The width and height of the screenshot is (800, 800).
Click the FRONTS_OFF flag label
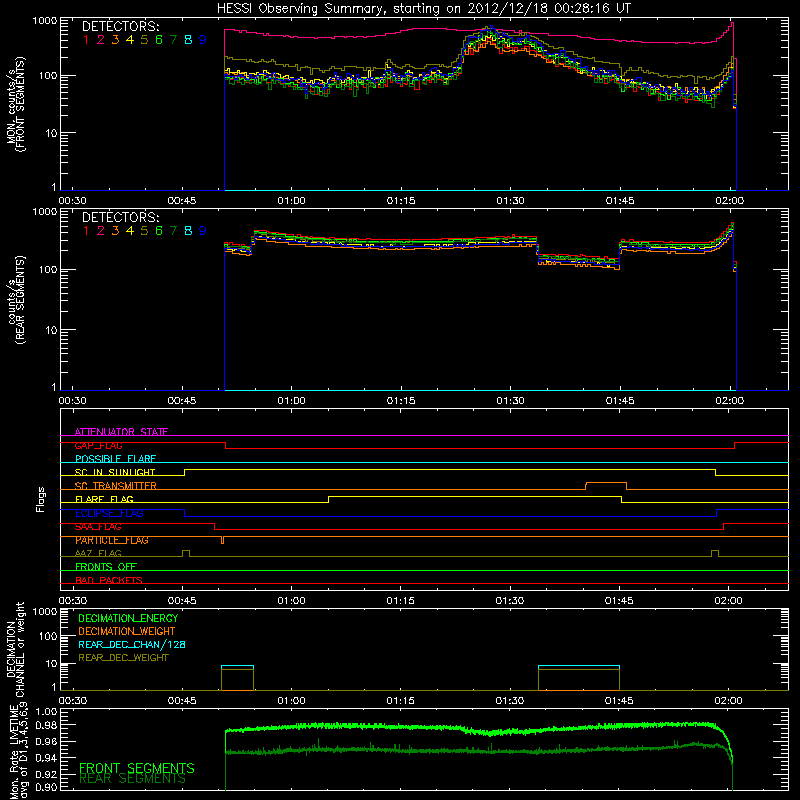106,566
